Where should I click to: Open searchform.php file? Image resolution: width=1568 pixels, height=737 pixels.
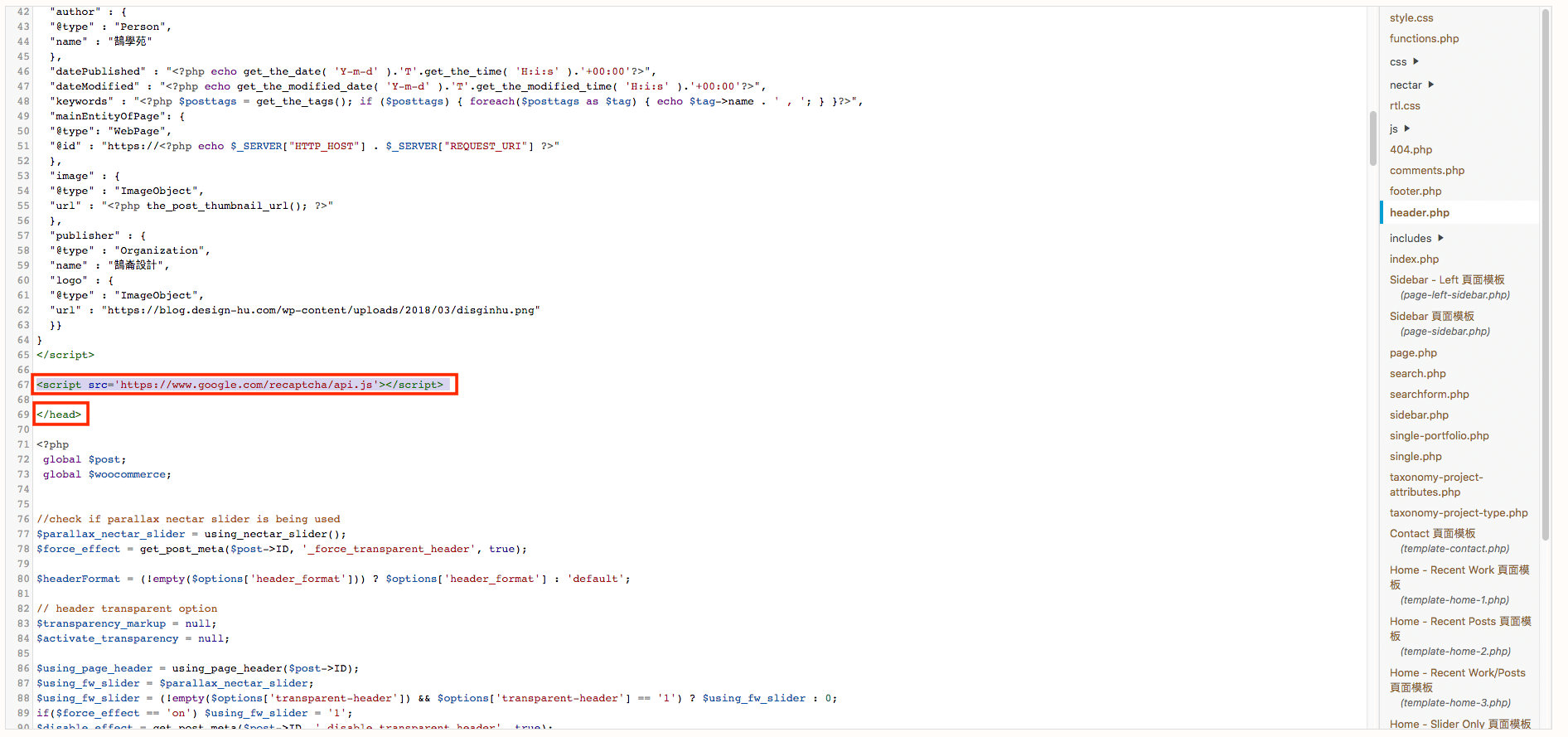pos(1429,394)
